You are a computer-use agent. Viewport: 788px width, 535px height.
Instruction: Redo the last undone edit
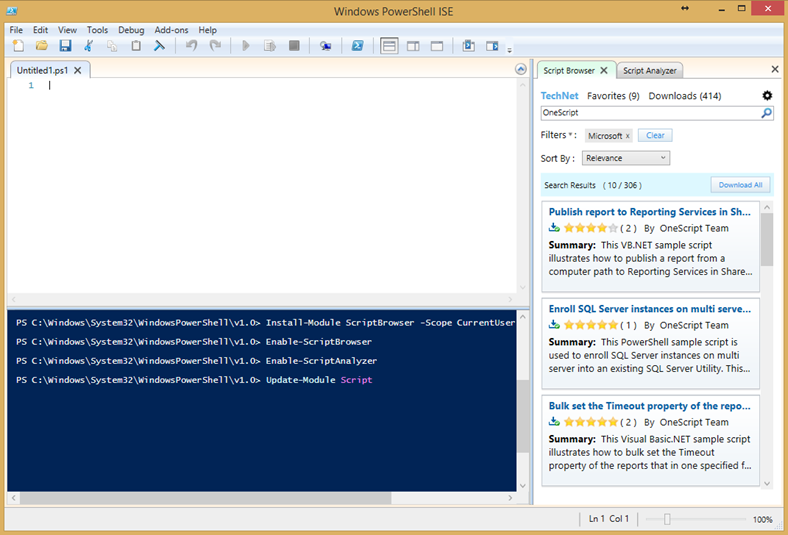[x=215, y=46]
